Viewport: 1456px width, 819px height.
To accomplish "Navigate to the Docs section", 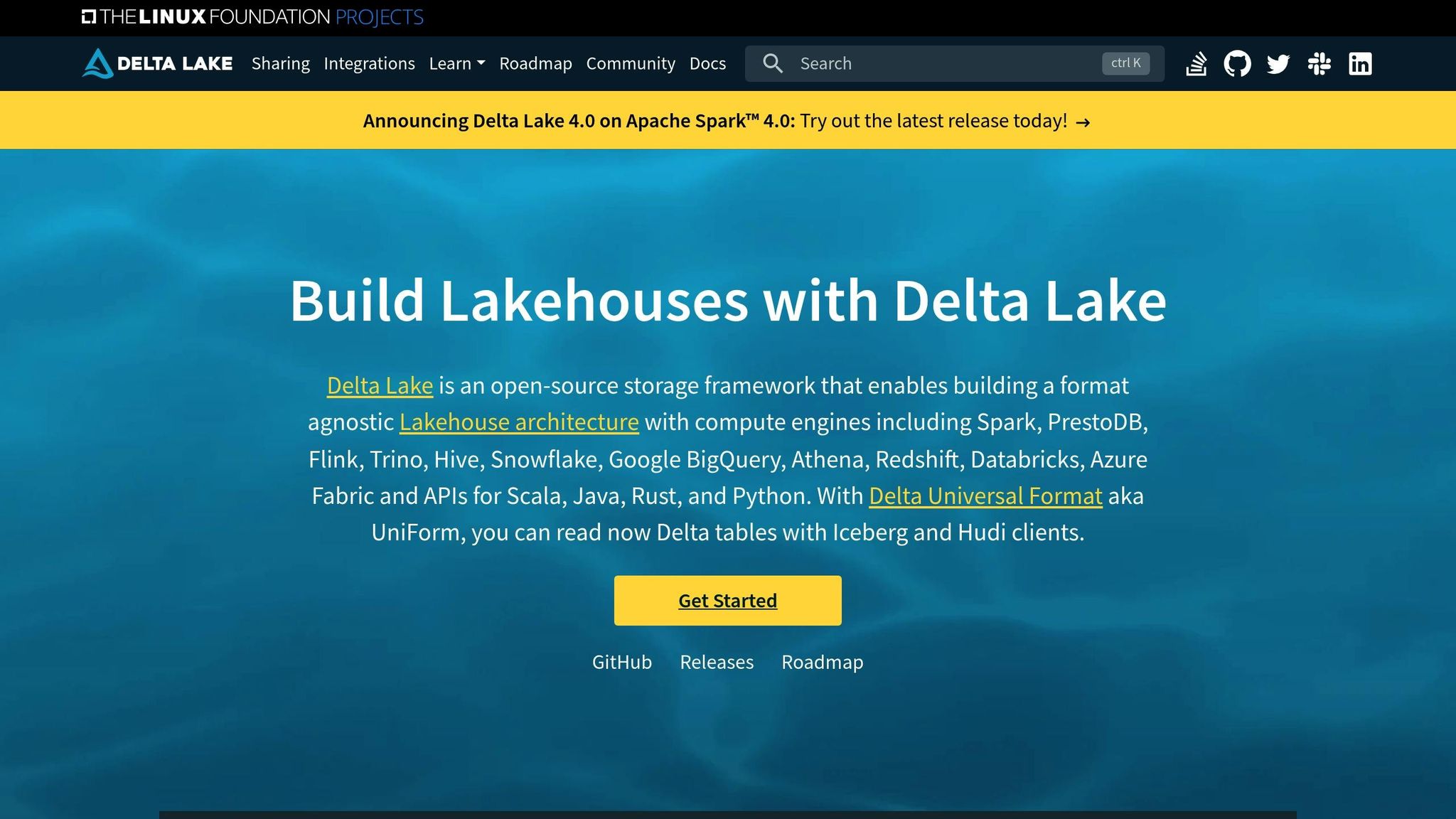I will (x=707, y=63).
